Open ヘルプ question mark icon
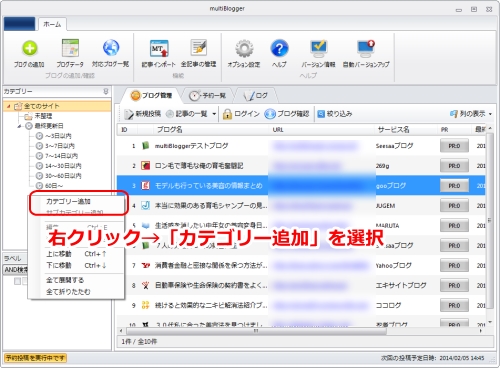Screen dimensions: 500x368 point(279,48)
